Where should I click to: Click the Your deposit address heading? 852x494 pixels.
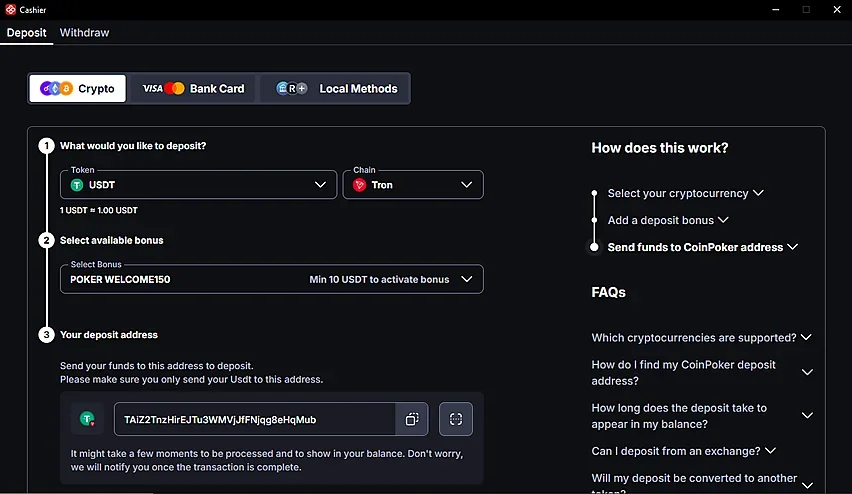pyautogui.click(x=109, y=335)
